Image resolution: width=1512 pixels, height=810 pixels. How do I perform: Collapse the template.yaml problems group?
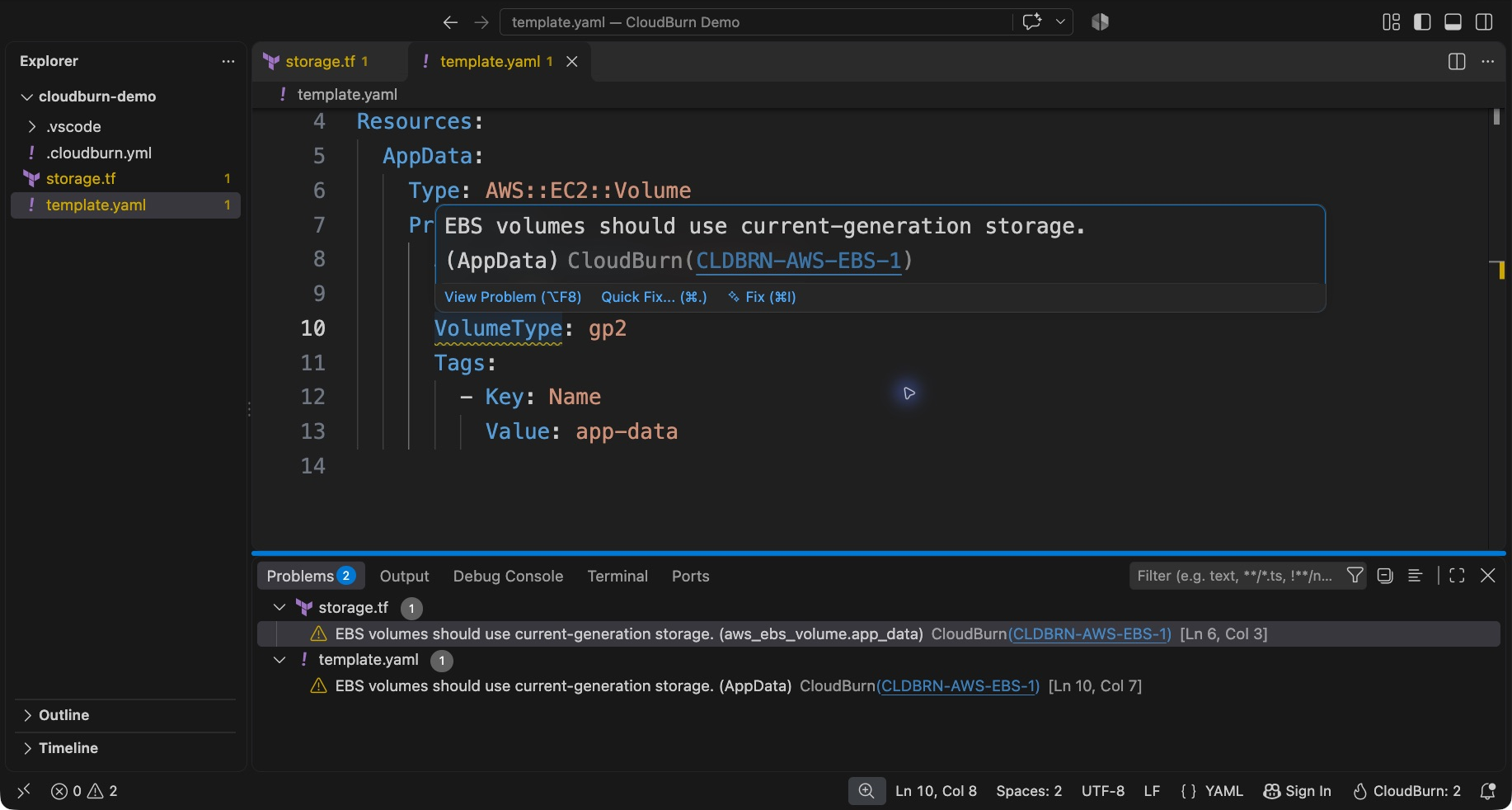point(279,660)
